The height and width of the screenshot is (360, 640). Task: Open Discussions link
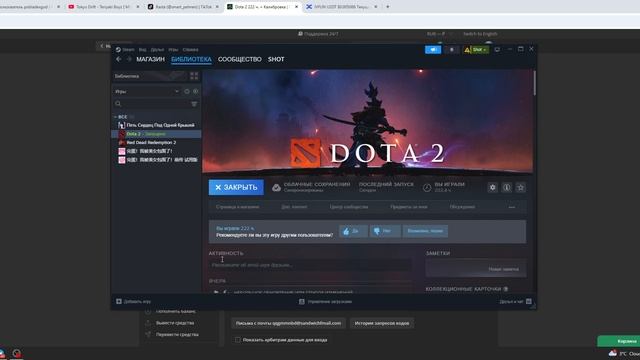coord(462,207)
